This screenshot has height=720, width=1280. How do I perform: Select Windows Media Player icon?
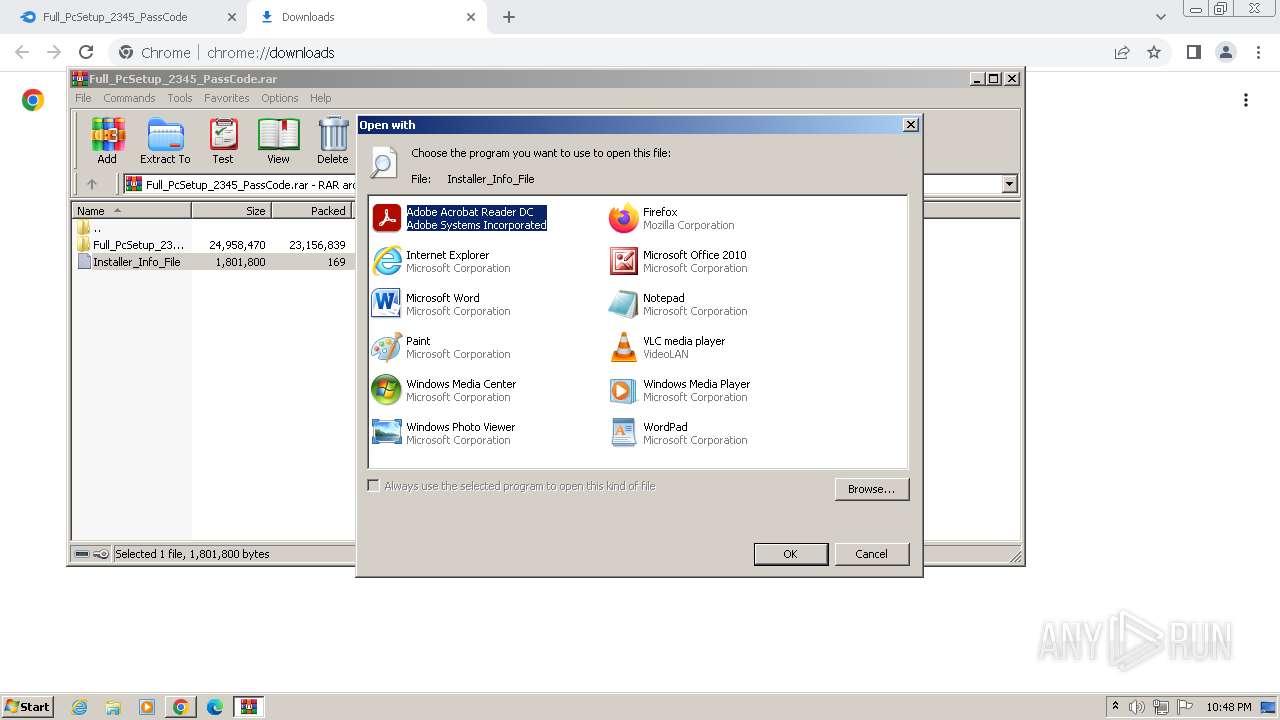coord(623,390)
